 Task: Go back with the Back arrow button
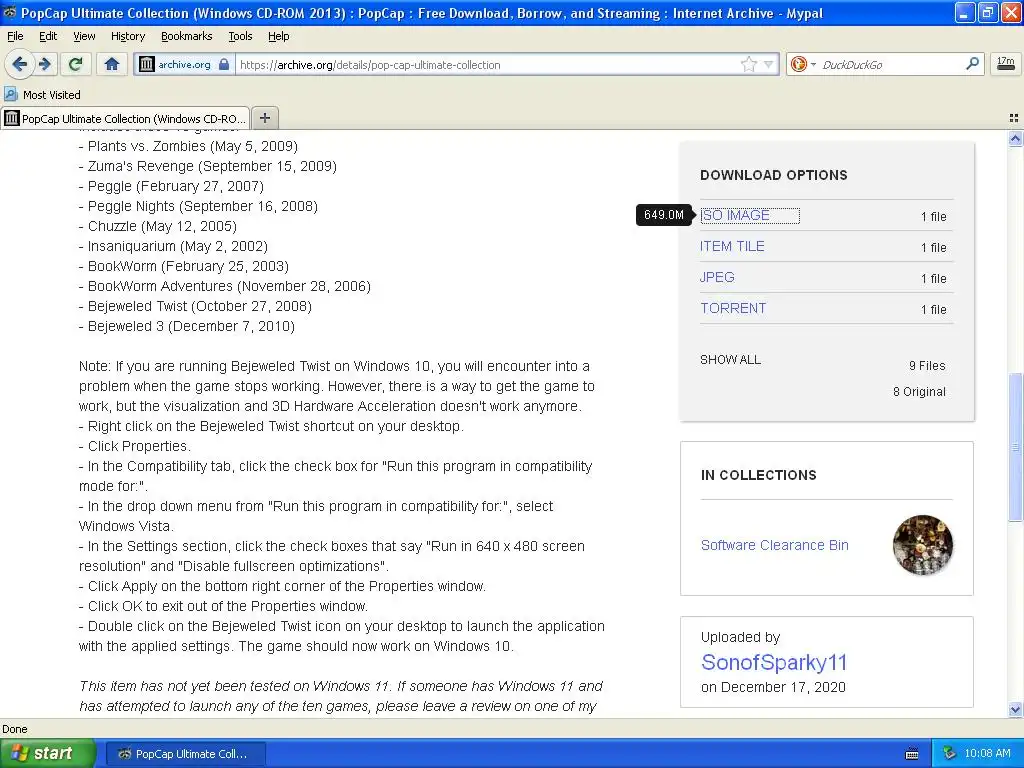pos(19,64)
